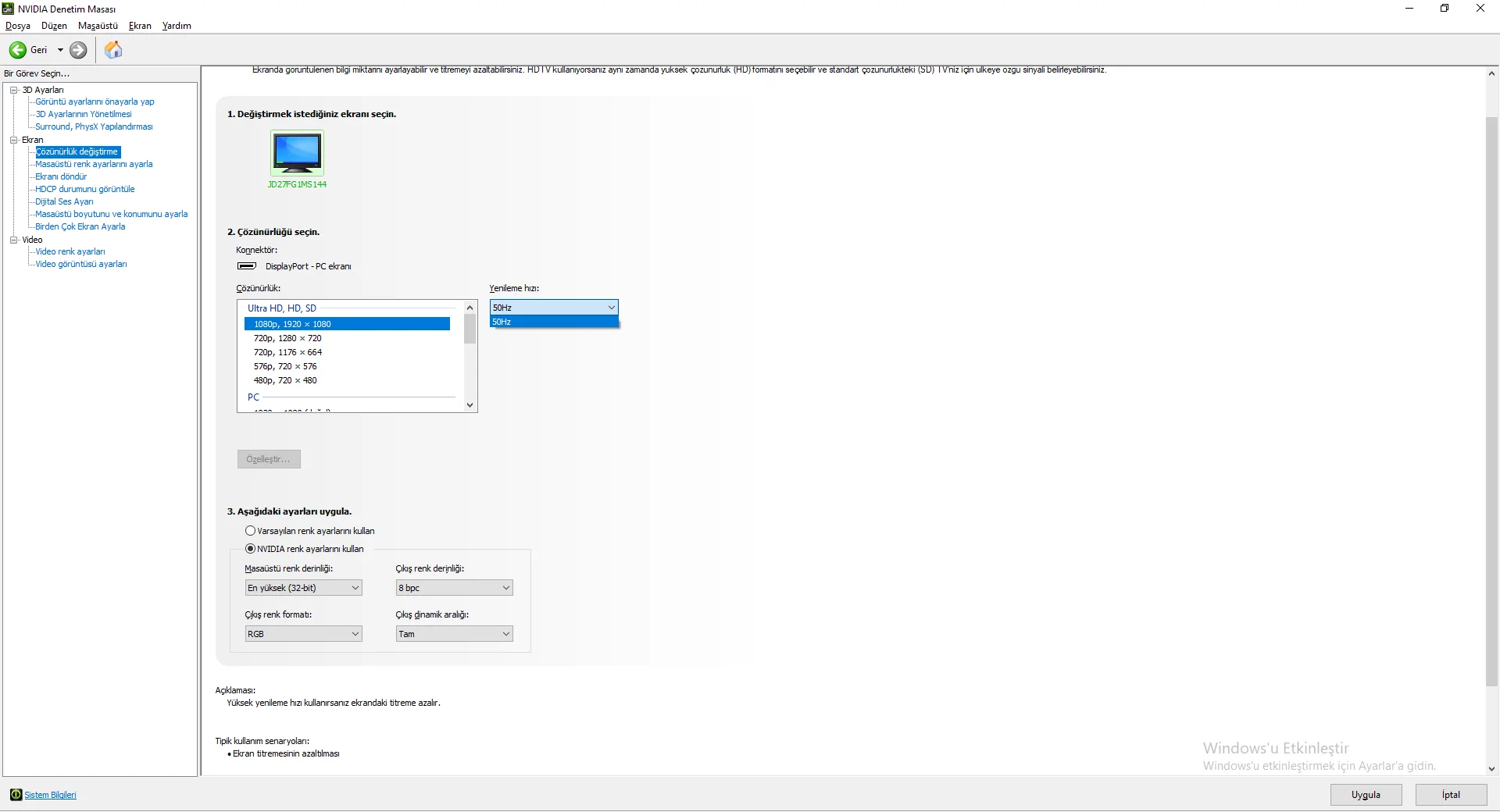Select Varsayılan renk ayarlarını kullan radio
The width and height of the screenshot is (1500, 812).
[250, 531]
